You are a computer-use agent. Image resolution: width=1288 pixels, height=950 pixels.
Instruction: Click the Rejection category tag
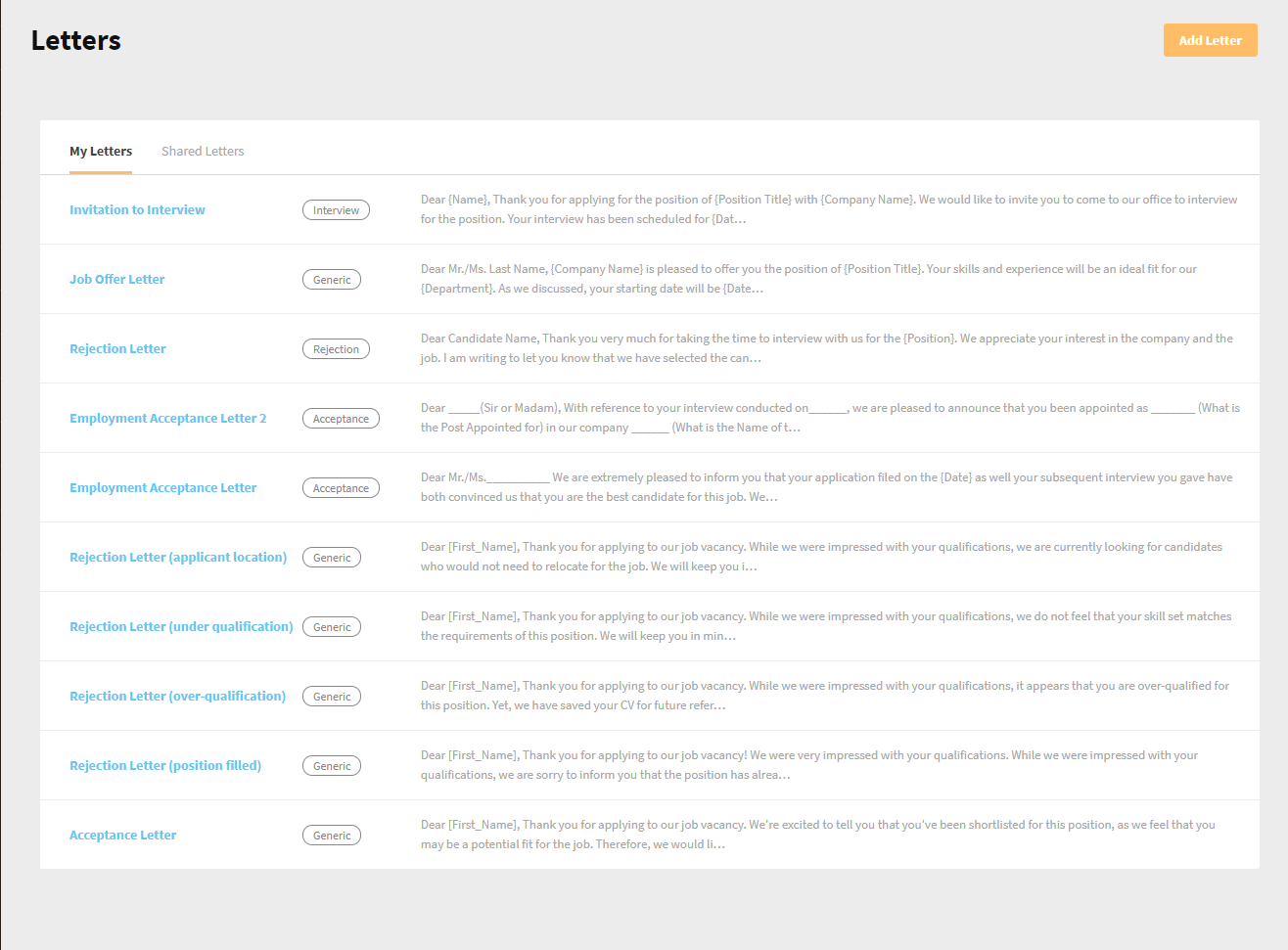336,348
